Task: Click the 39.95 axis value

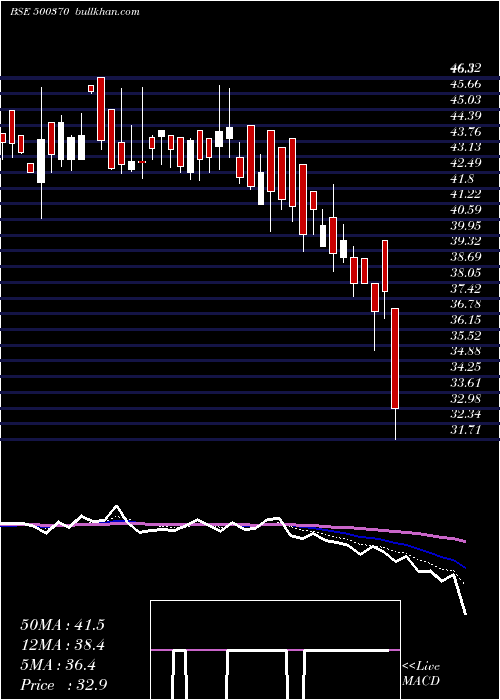Action: pyautogui.click(x=466, y=226)
